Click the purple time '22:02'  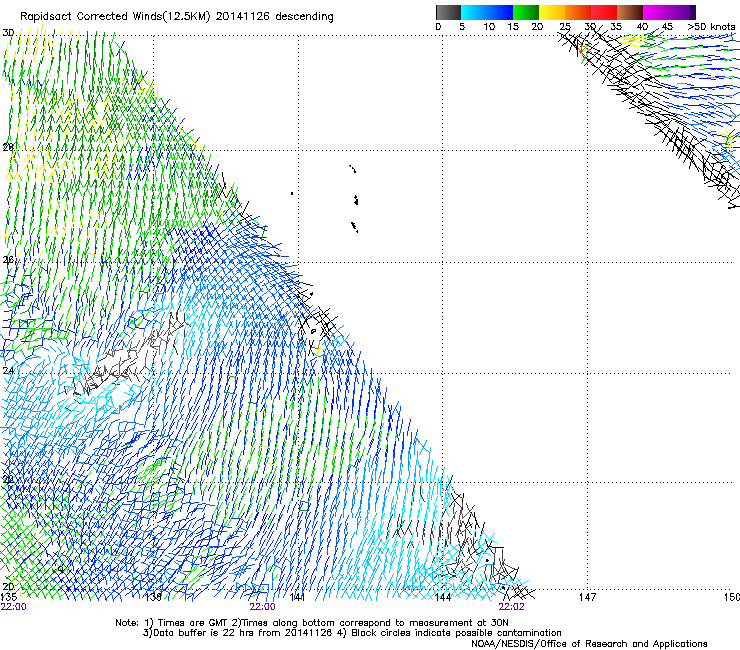[x=512, y=607]
